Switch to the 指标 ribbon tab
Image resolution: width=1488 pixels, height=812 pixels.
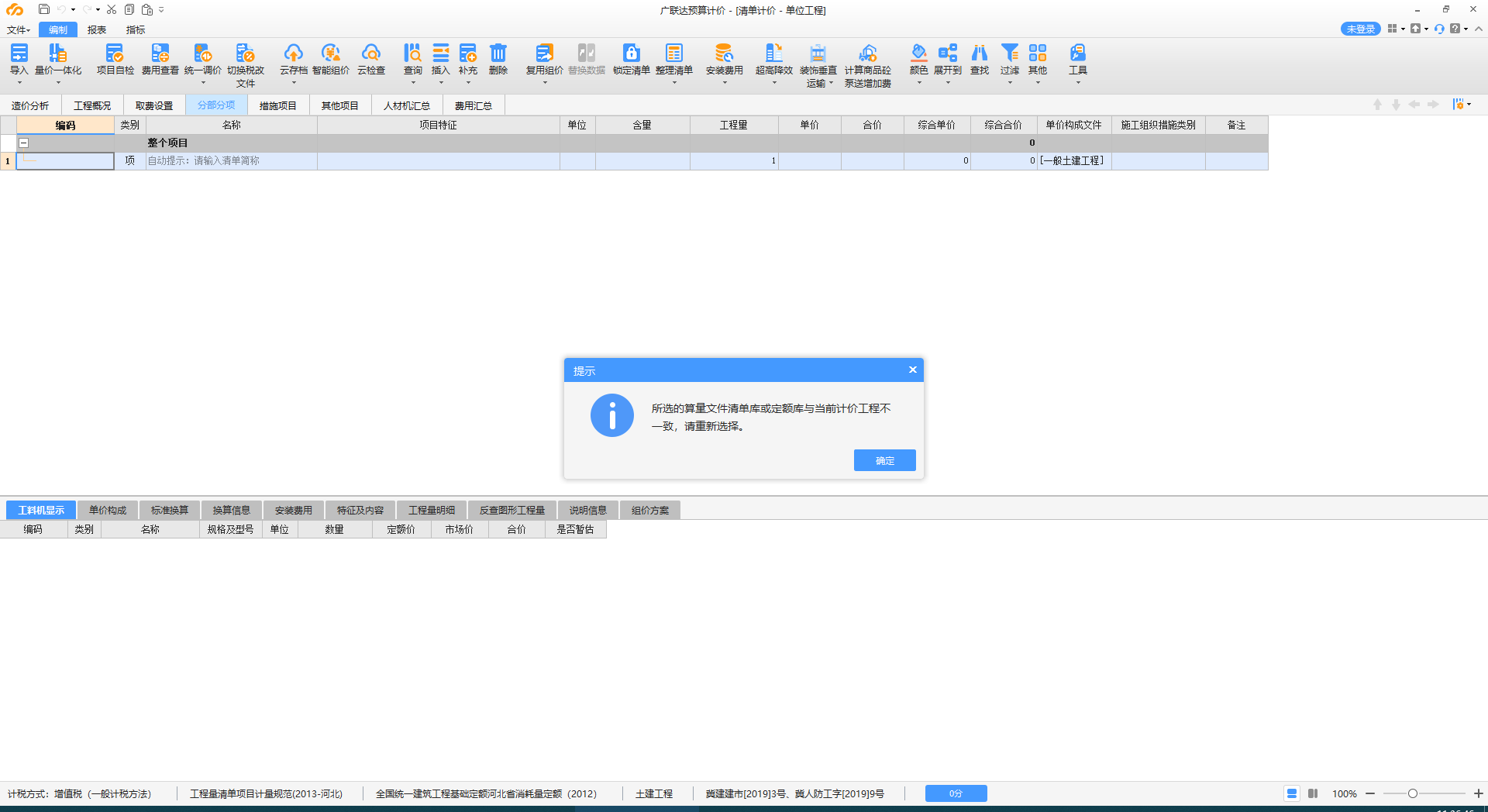pos(136,29)
